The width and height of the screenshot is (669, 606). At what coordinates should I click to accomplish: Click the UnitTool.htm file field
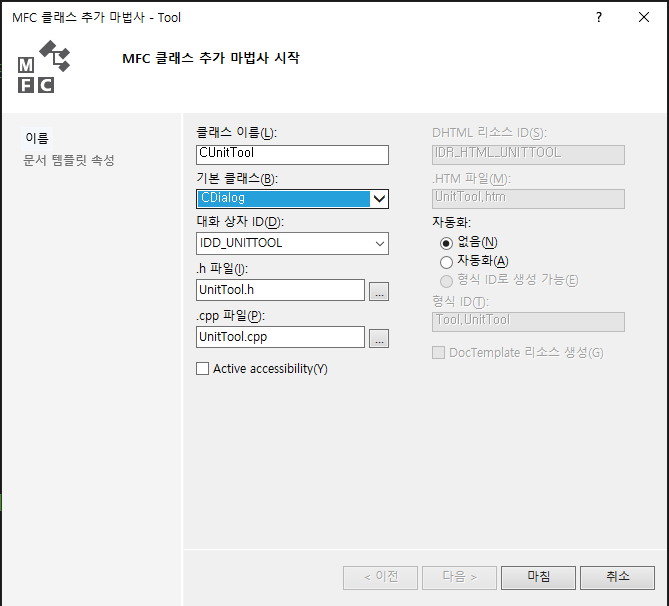[528, 199]
